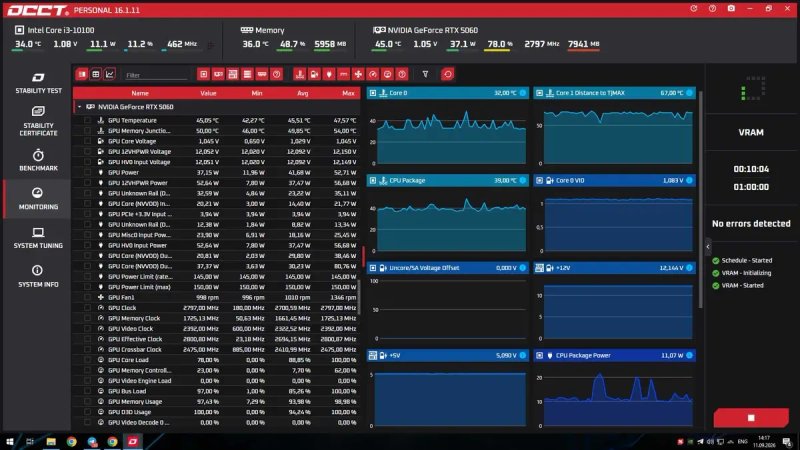This screenshot has height=450, width=800.
Task: Stop the running VRAM test
Action: click(751, 418)
